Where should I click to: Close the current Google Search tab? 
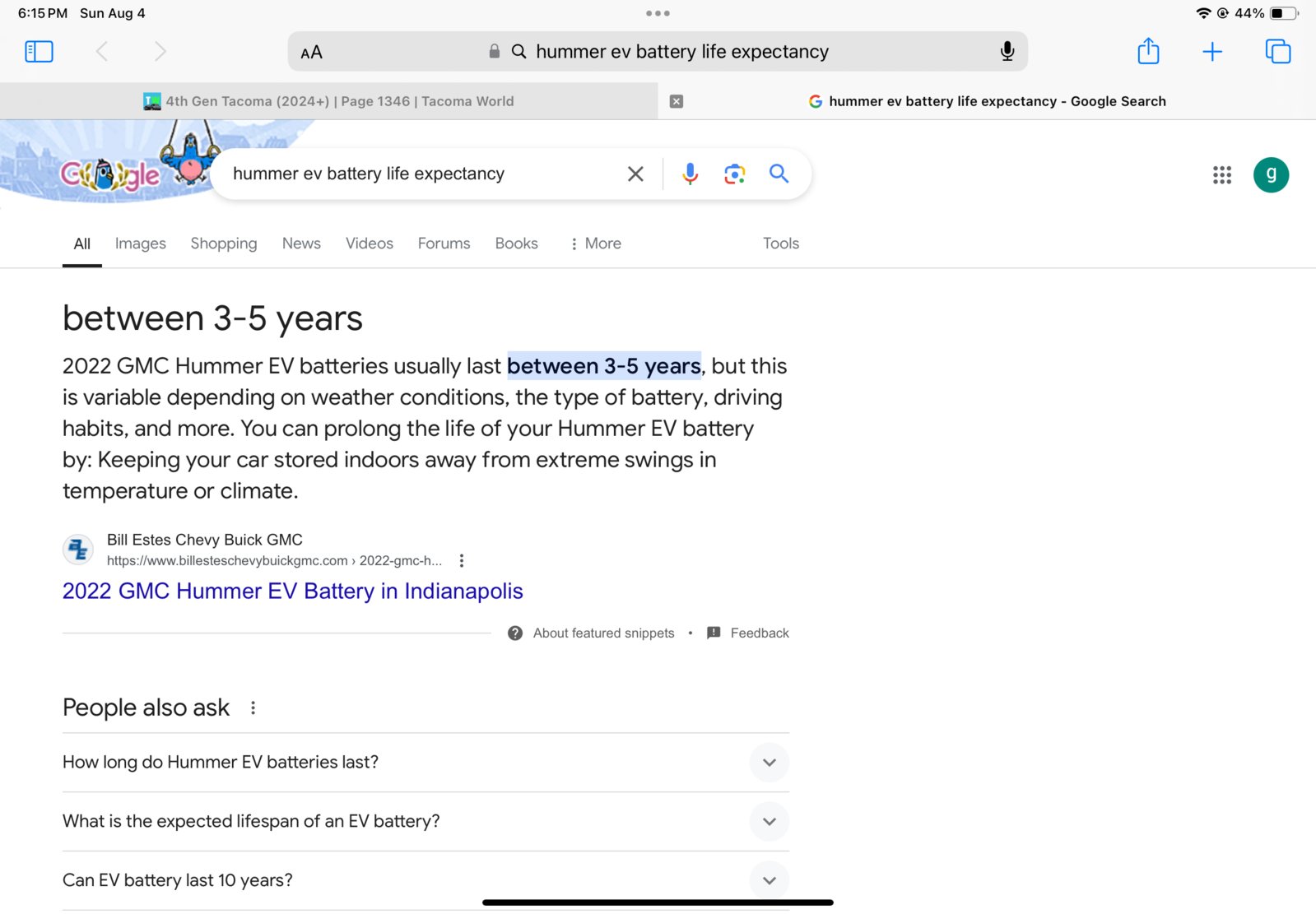point(677,101)
